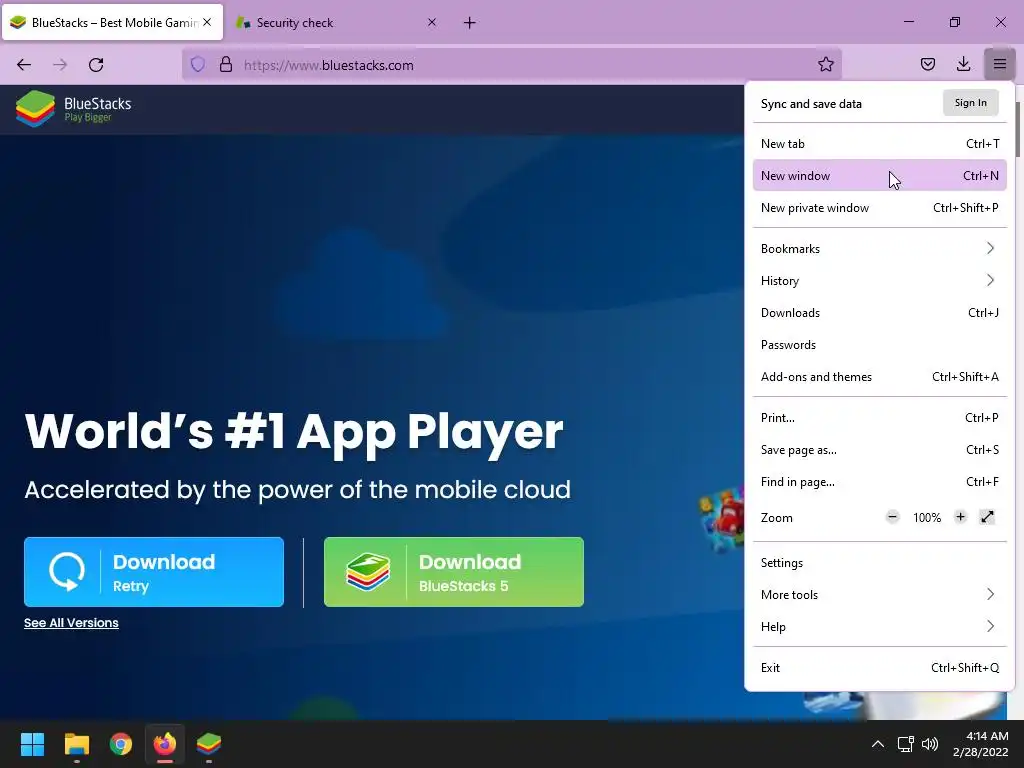Open a new tab with the plus icon
Image resolution: width=1024 pixels, height=768 pixels.
pyautogui.click(x=470, y=23)
